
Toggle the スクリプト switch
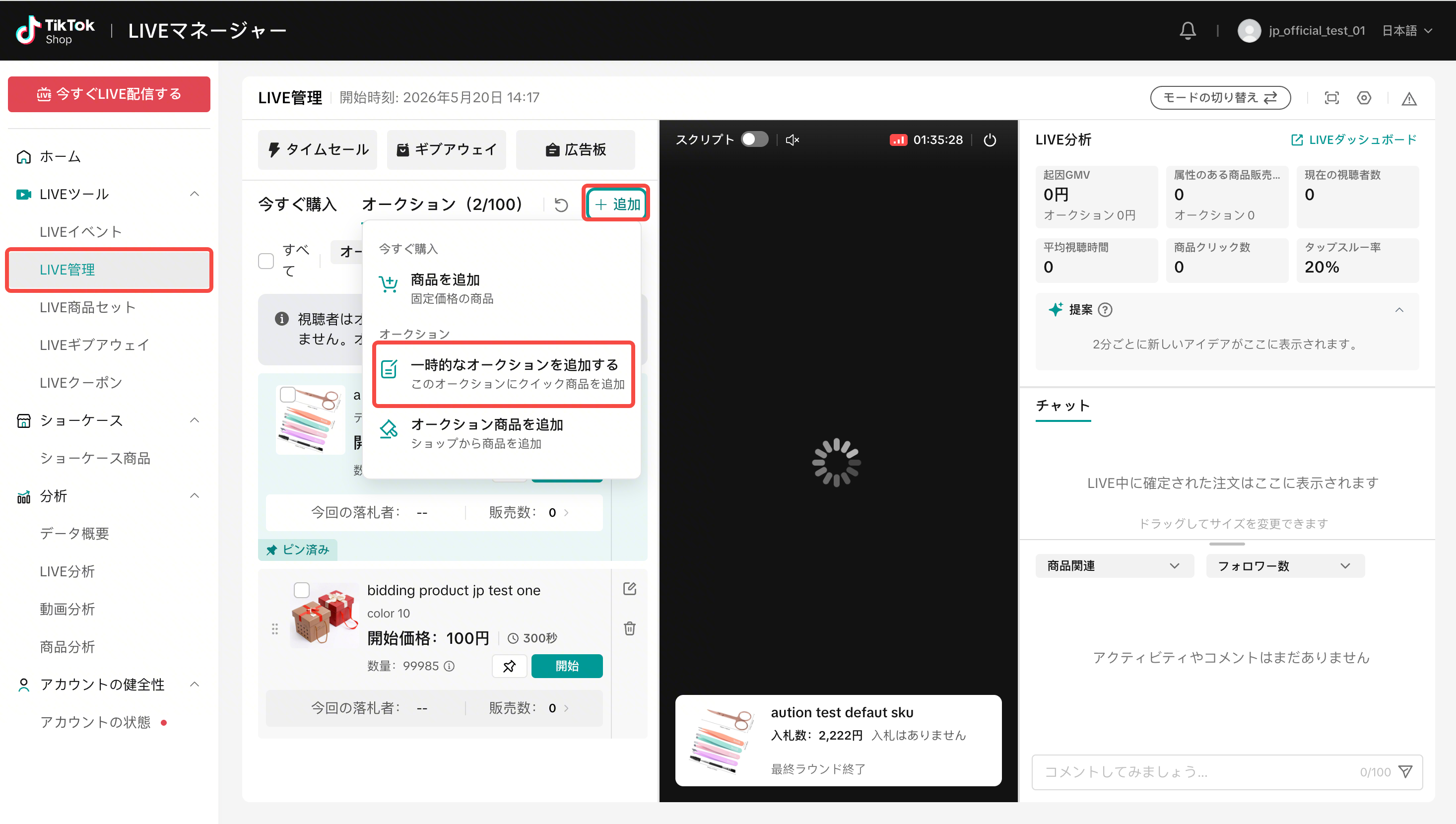click(755, 139)
